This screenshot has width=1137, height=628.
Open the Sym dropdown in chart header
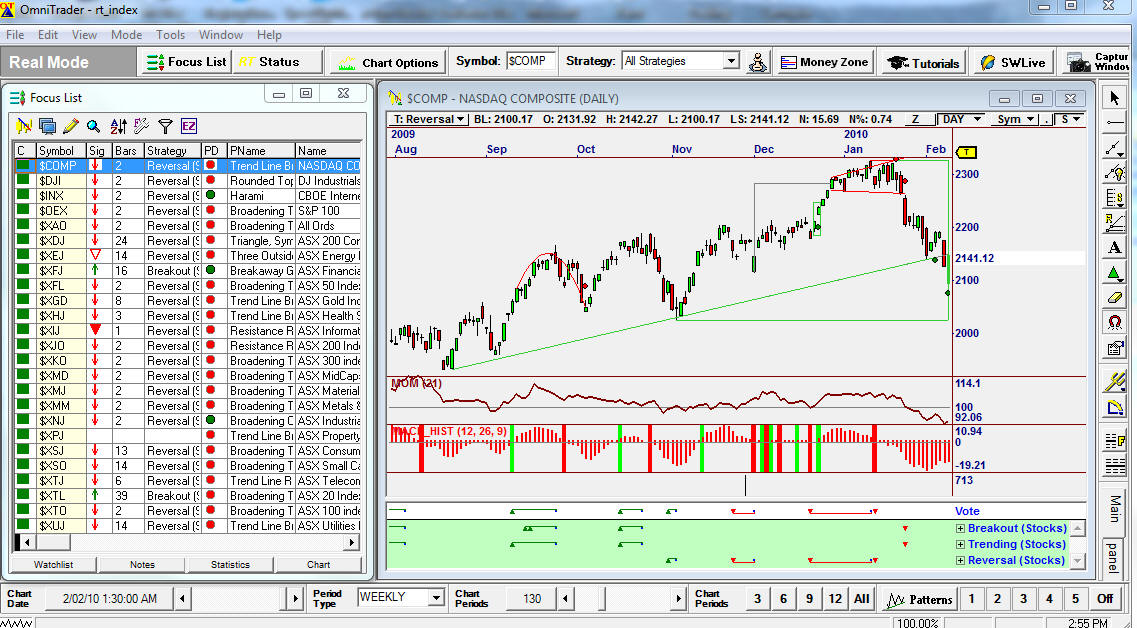pyautogui.click(x=1014, y=120)
